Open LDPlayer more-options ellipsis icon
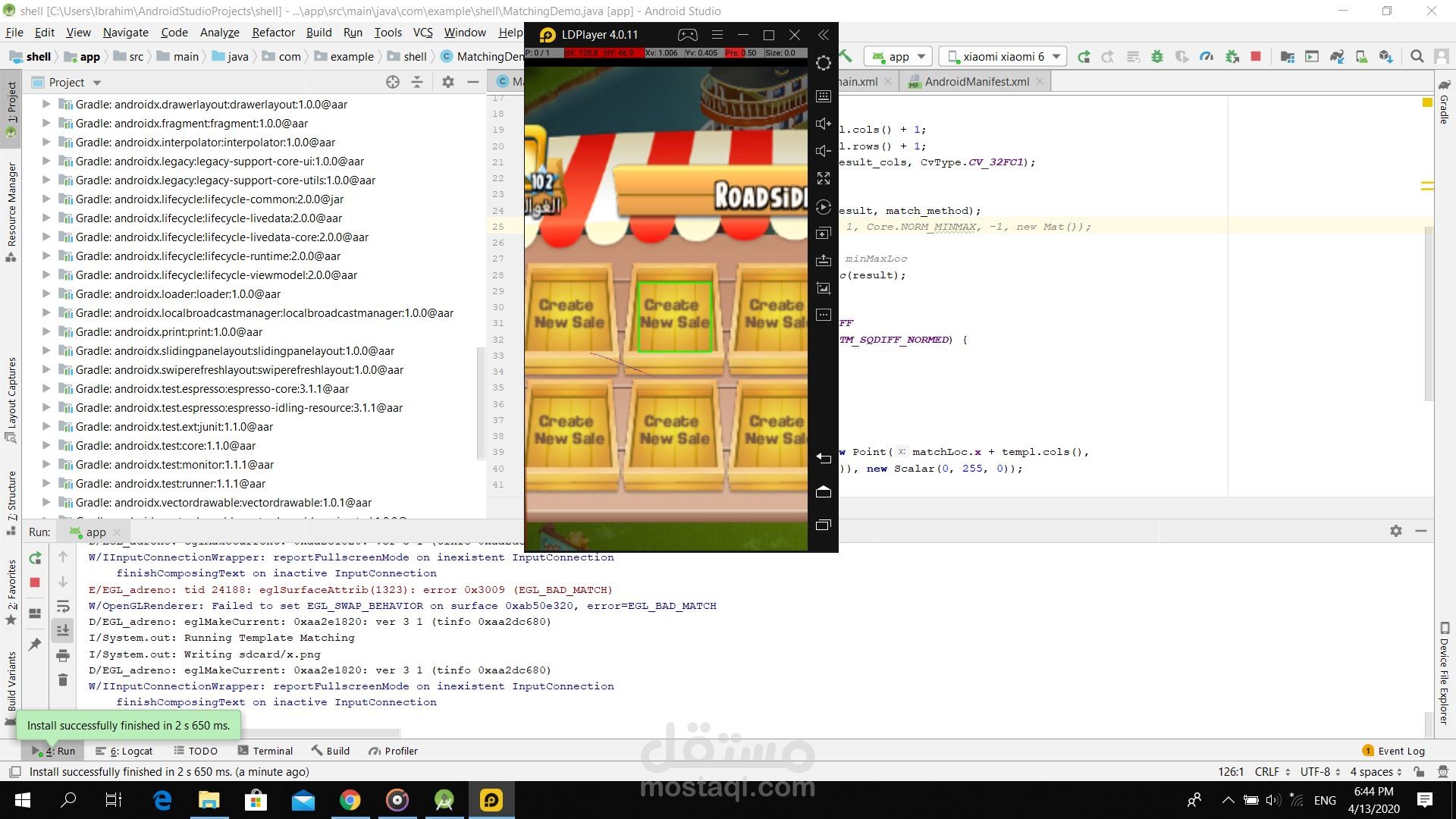The image size is (1456, 819). (x=823, y=315)
